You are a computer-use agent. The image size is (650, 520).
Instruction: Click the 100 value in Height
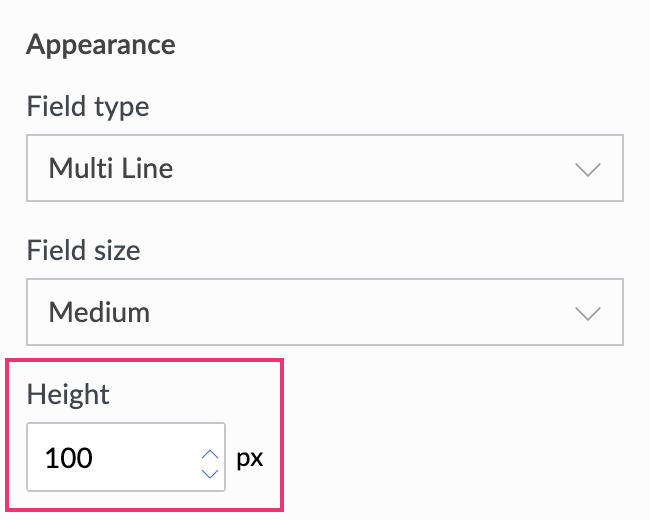tap(69, 460)
